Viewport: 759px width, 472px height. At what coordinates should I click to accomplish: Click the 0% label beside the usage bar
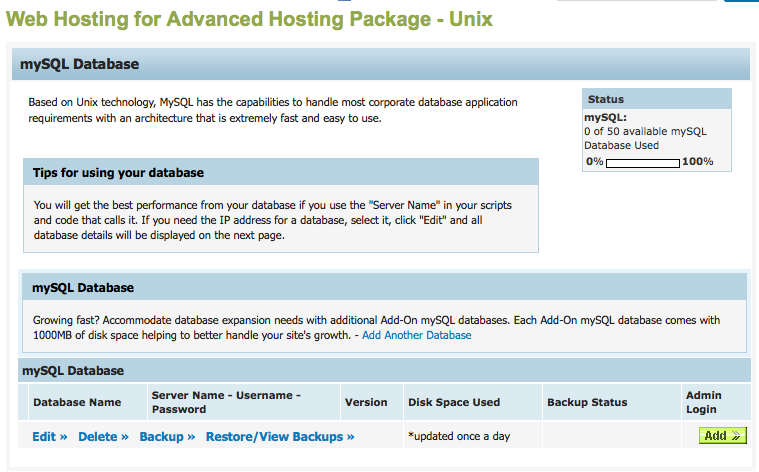(x=594, y=162)
